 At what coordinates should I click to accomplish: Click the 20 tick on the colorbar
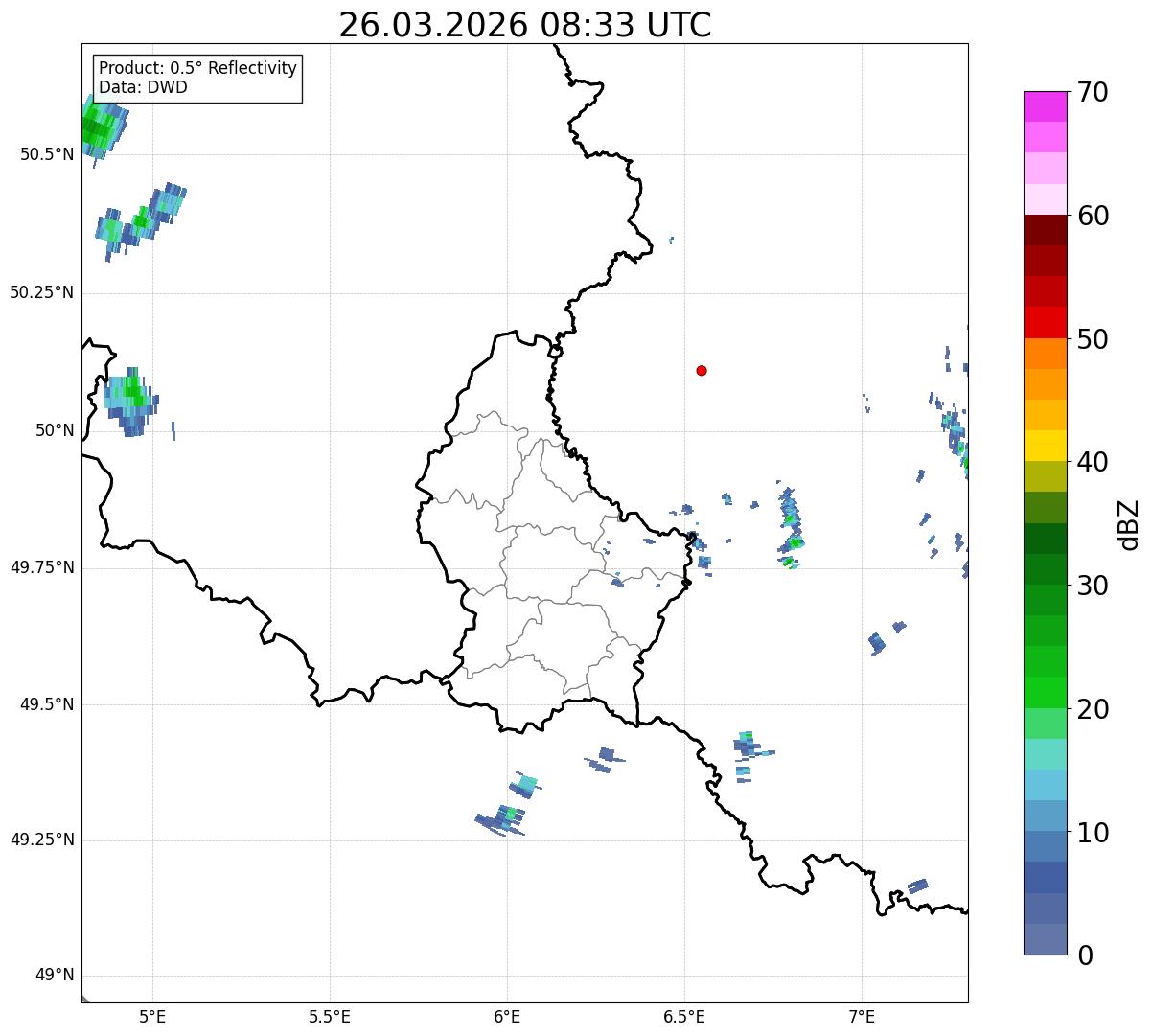coord(1094,709)
